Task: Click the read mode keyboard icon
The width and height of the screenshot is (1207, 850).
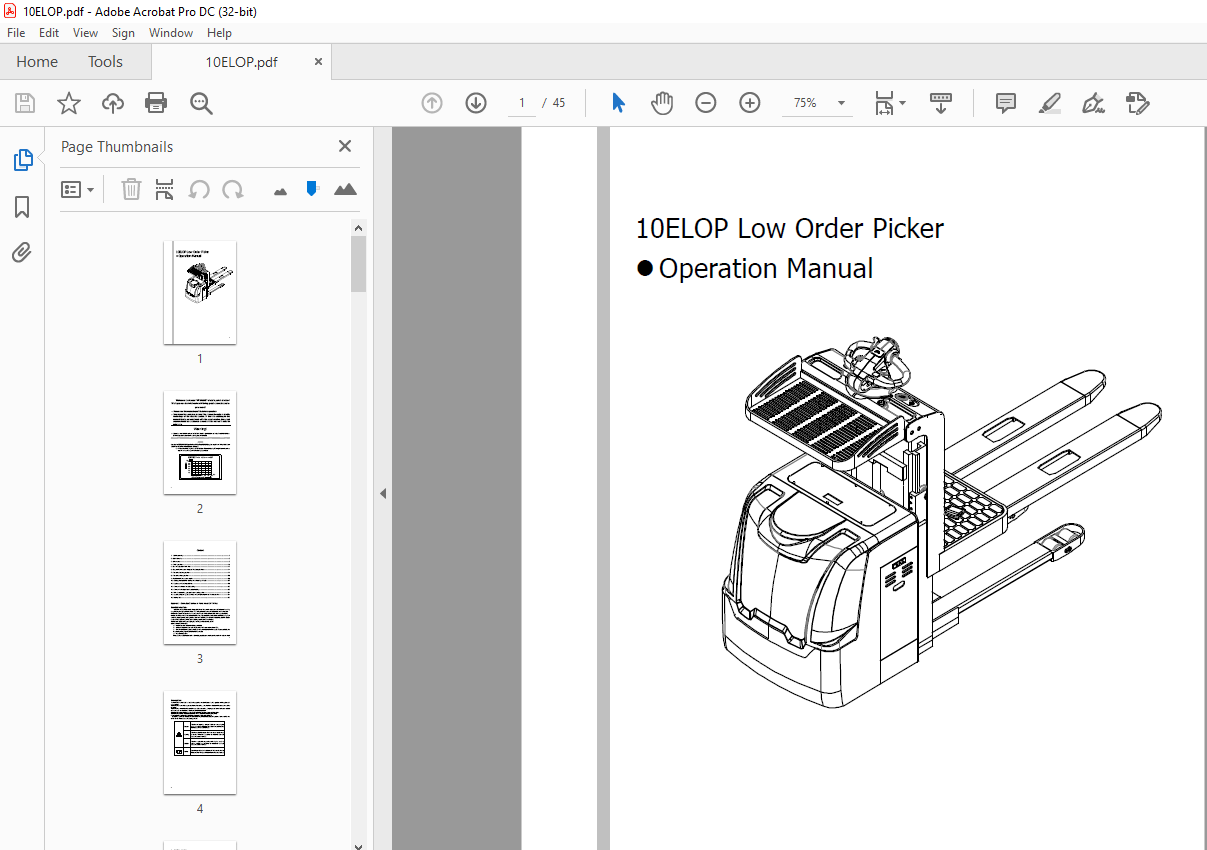Action: click(941, 103)
